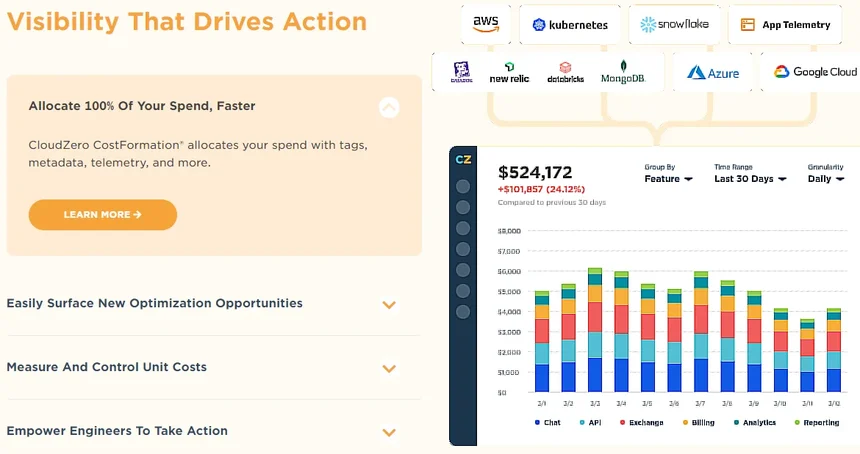Click the MongoDB logo

(623, 72)
